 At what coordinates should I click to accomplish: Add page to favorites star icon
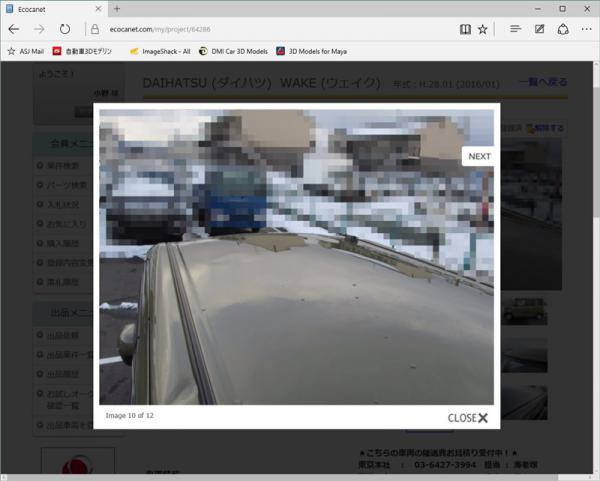(483, 29)
